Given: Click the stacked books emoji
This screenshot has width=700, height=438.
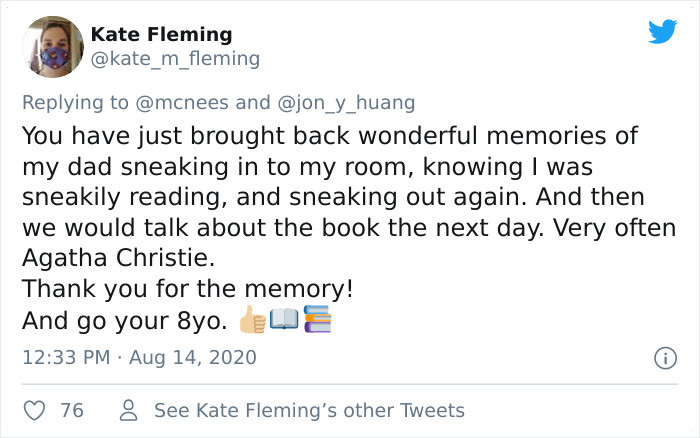Looking at the screenshot, I should pyautogui.click(x=316, y=320).
